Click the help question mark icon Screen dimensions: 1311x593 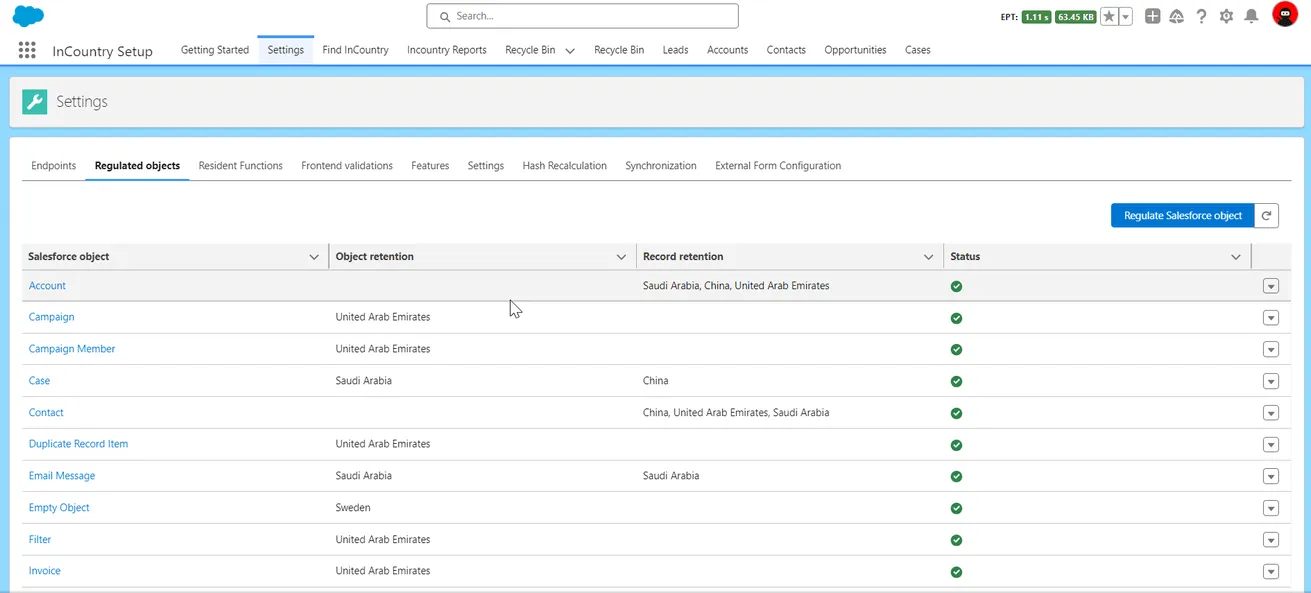1202,17
